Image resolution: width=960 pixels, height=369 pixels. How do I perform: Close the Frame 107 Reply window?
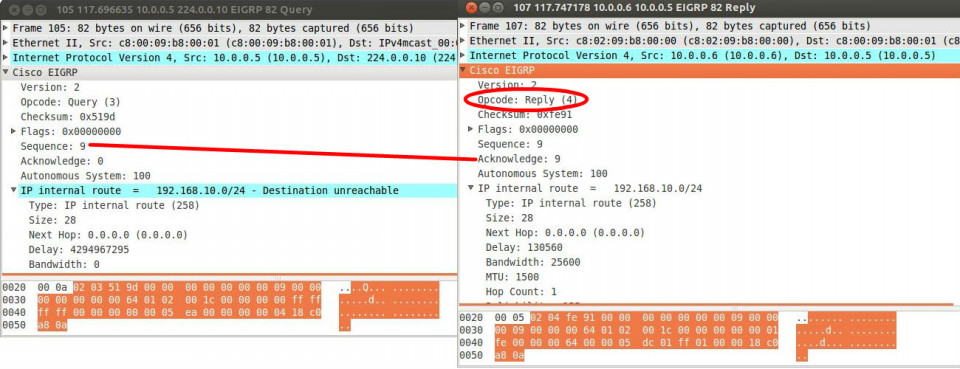point(470,8)
